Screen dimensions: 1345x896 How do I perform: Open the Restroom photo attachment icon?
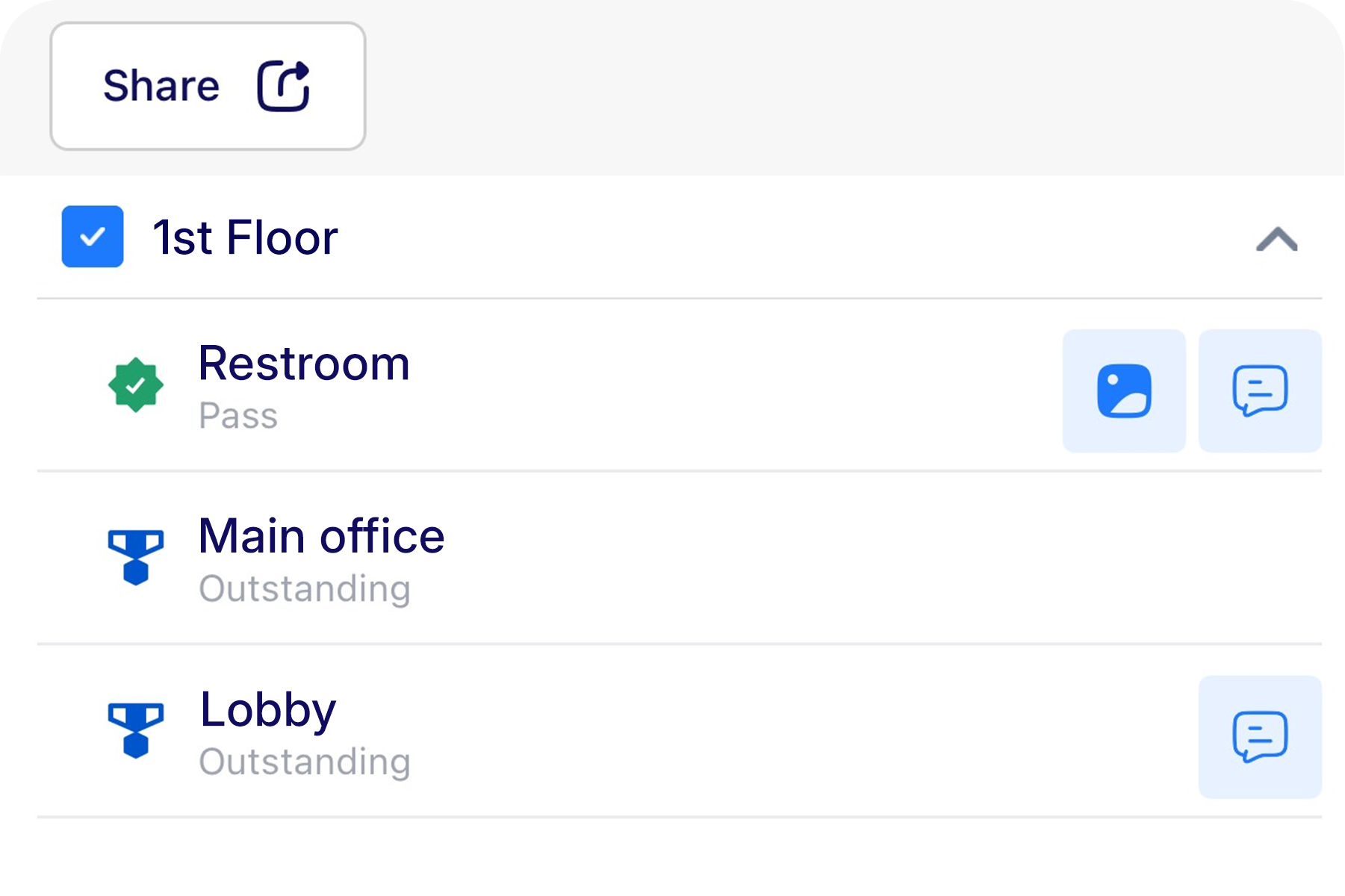(x=1124, y=391)
